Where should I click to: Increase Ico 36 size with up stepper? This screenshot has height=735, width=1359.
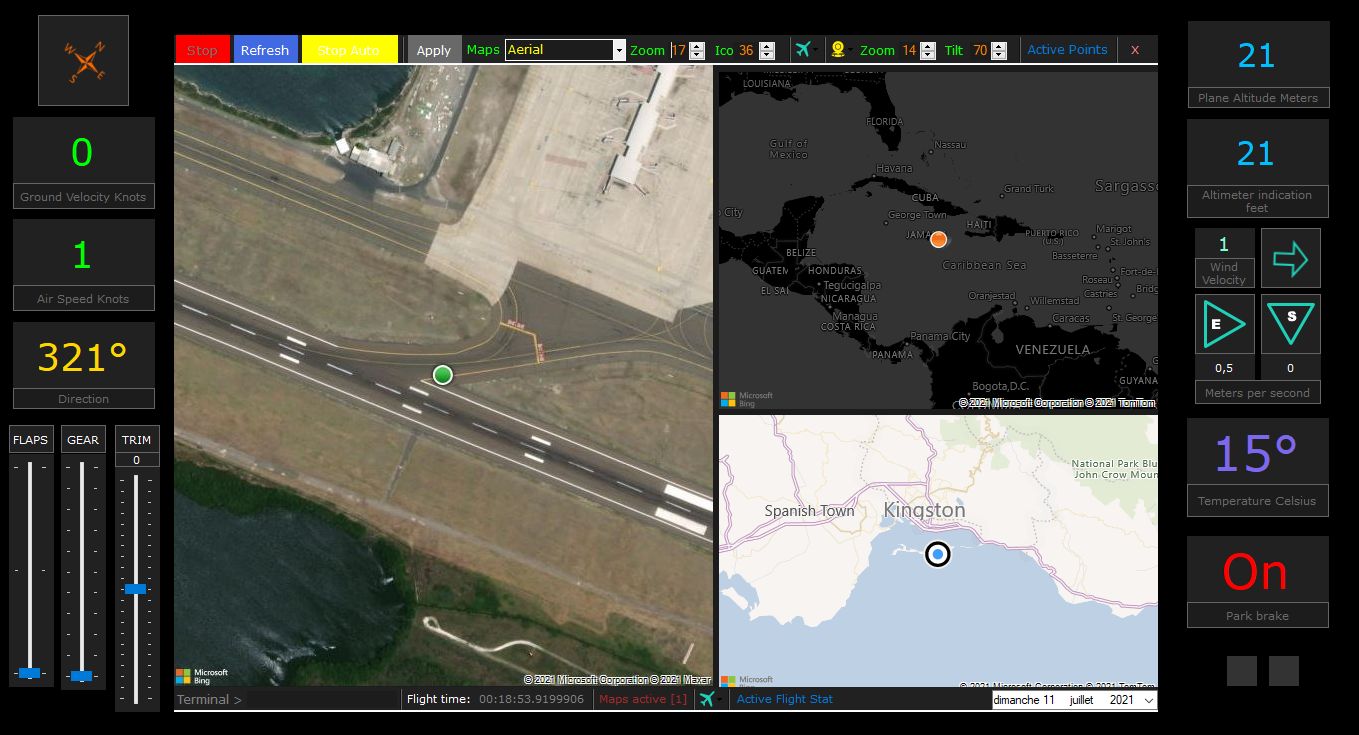(767, 46)
